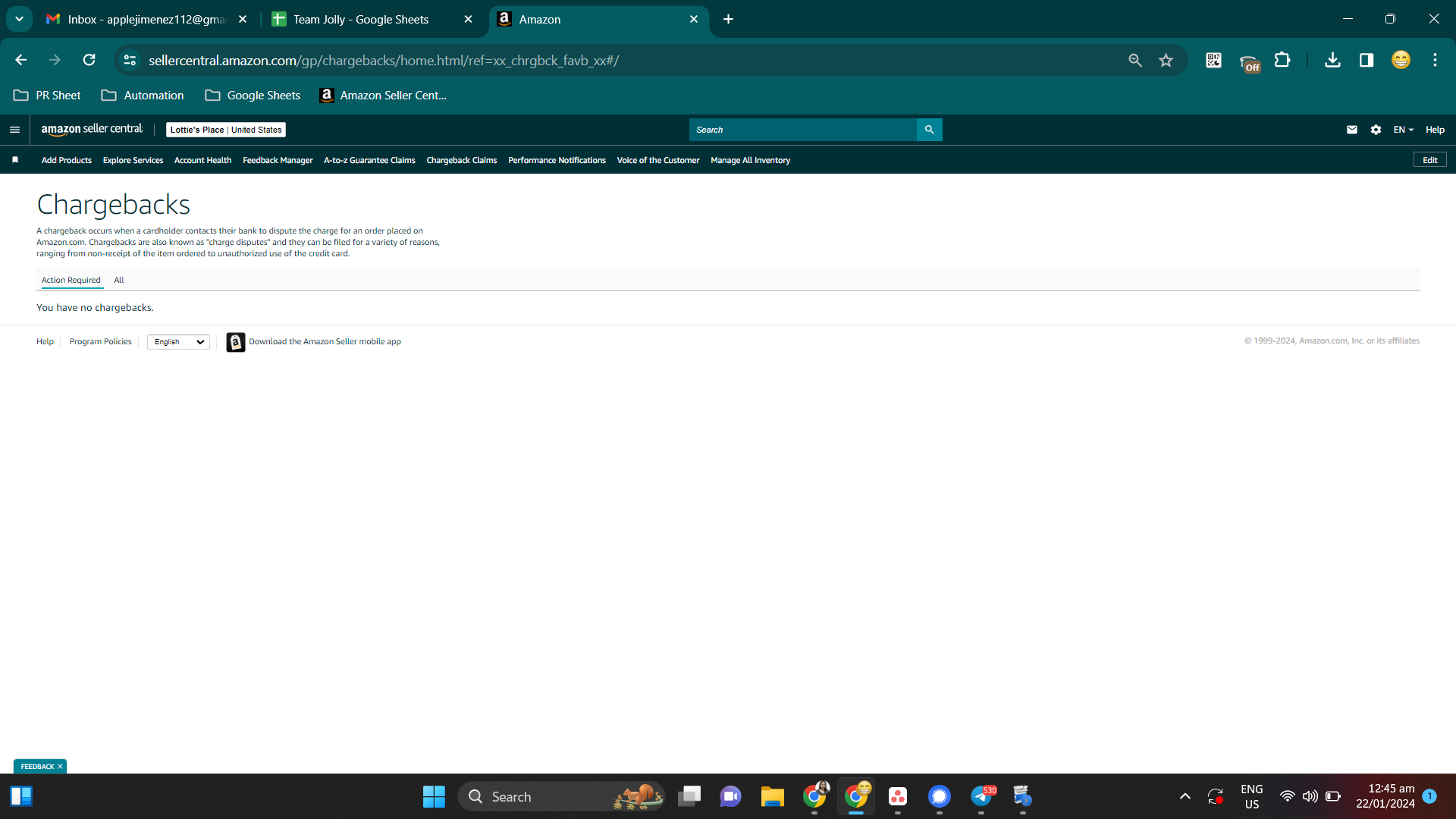Viewport: 1456px width, 819px height.
Task: Open Performance Notifications
Action: 557,160
